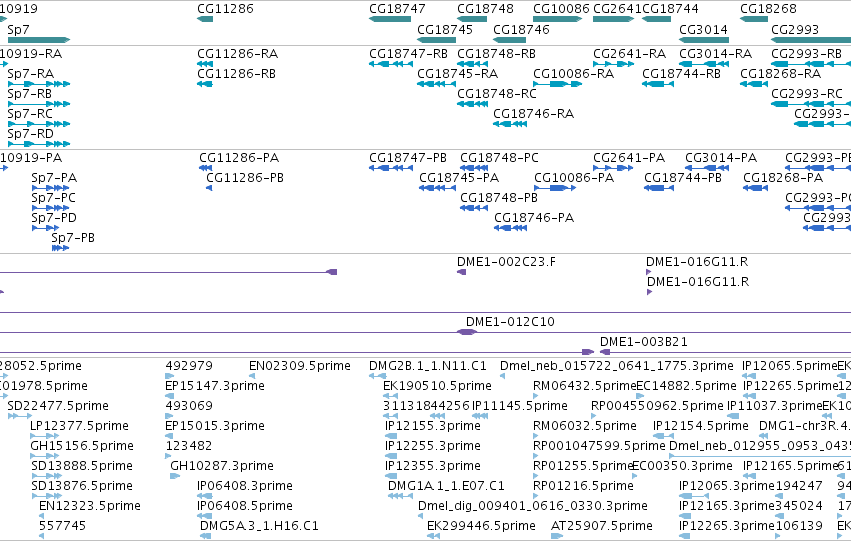Click the CG18268-RA transcript
The height and width of the screenshot is (541, 851).
[x=781, y=74]
